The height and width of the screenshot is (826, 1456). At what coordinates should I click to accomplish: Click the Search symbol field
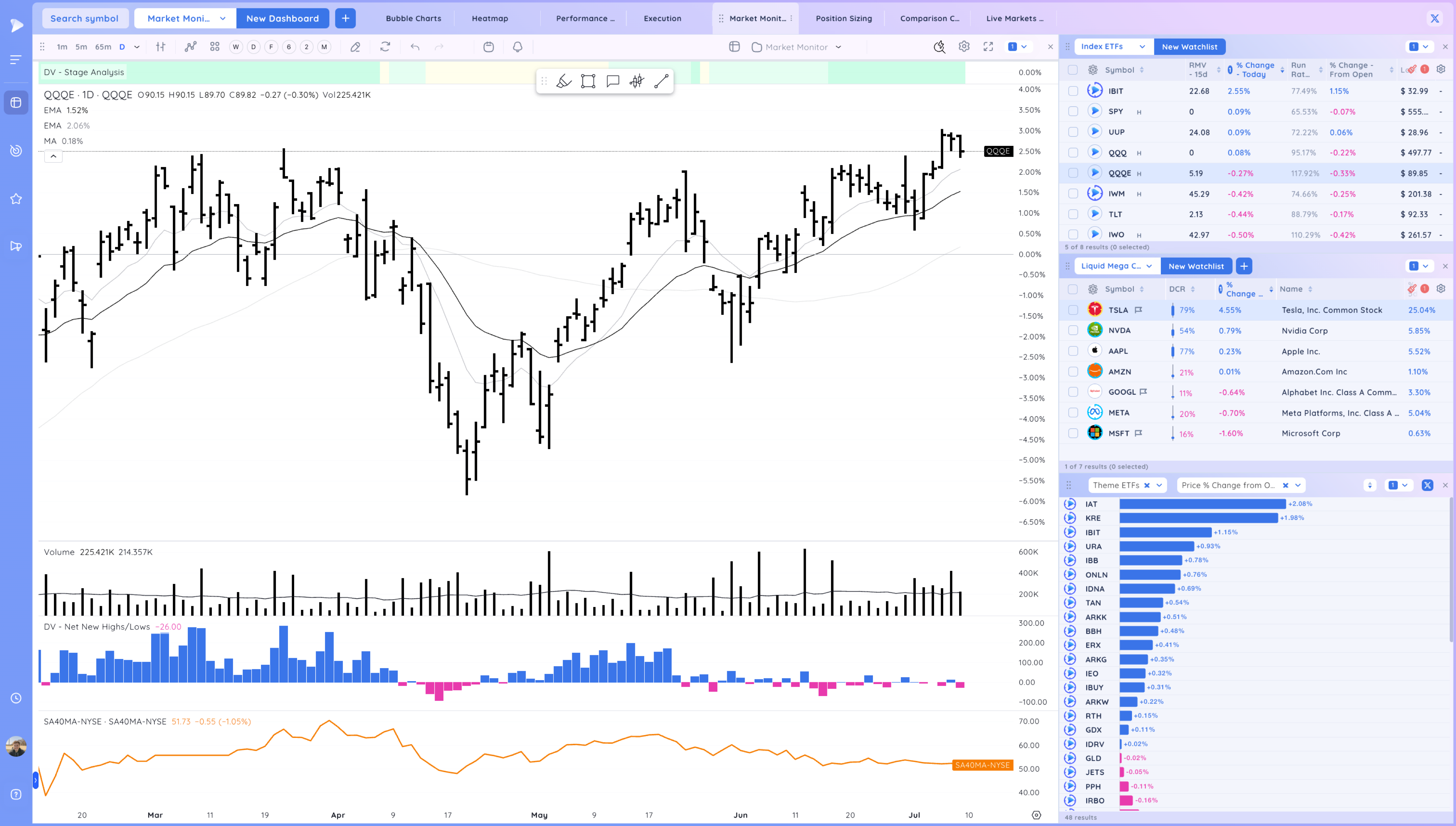coord(84,18)
